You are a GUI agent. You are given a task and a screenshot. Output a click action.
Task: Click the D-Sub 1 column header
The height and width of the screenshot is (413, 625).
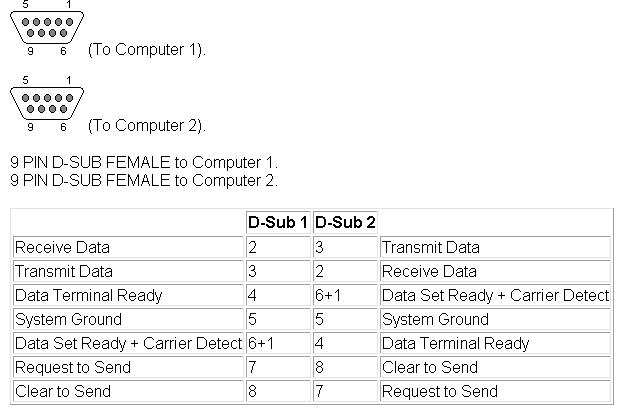(x=278, y=222)
